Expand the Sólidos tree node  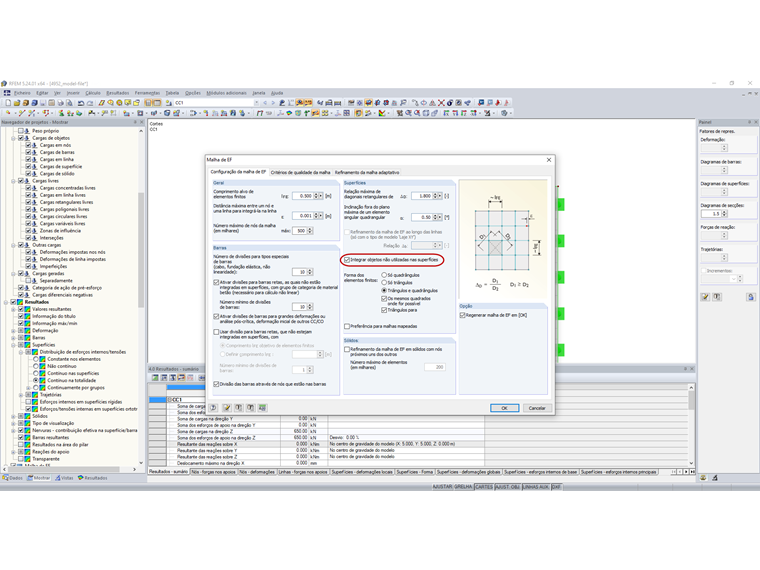[13, 416]
